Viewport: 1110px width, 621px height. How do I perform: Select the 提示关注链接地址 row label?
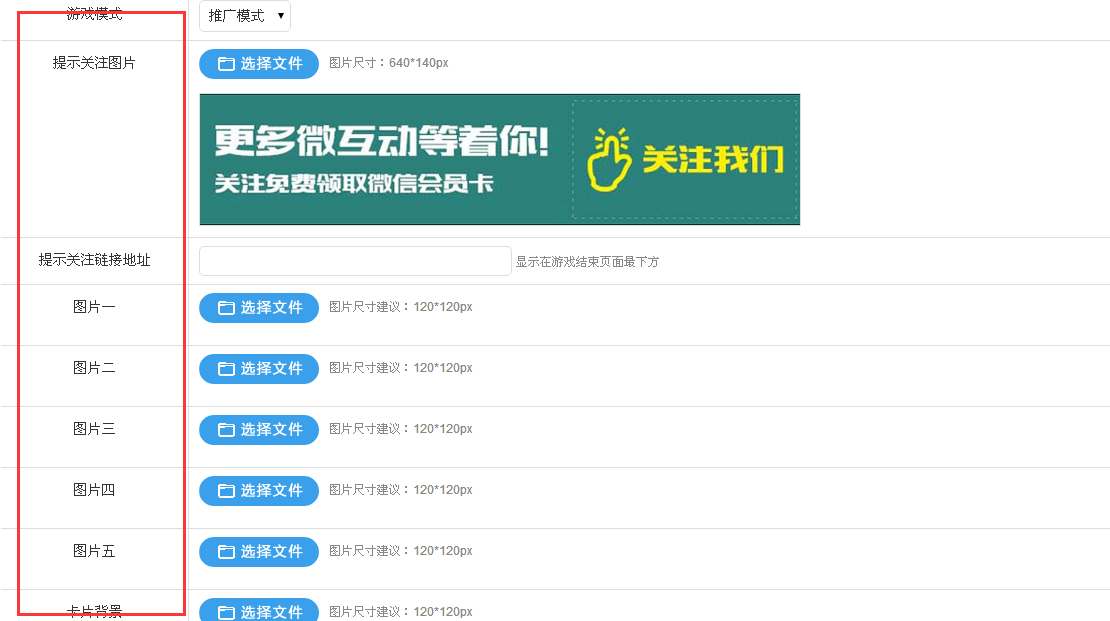(x=94, y=260)
